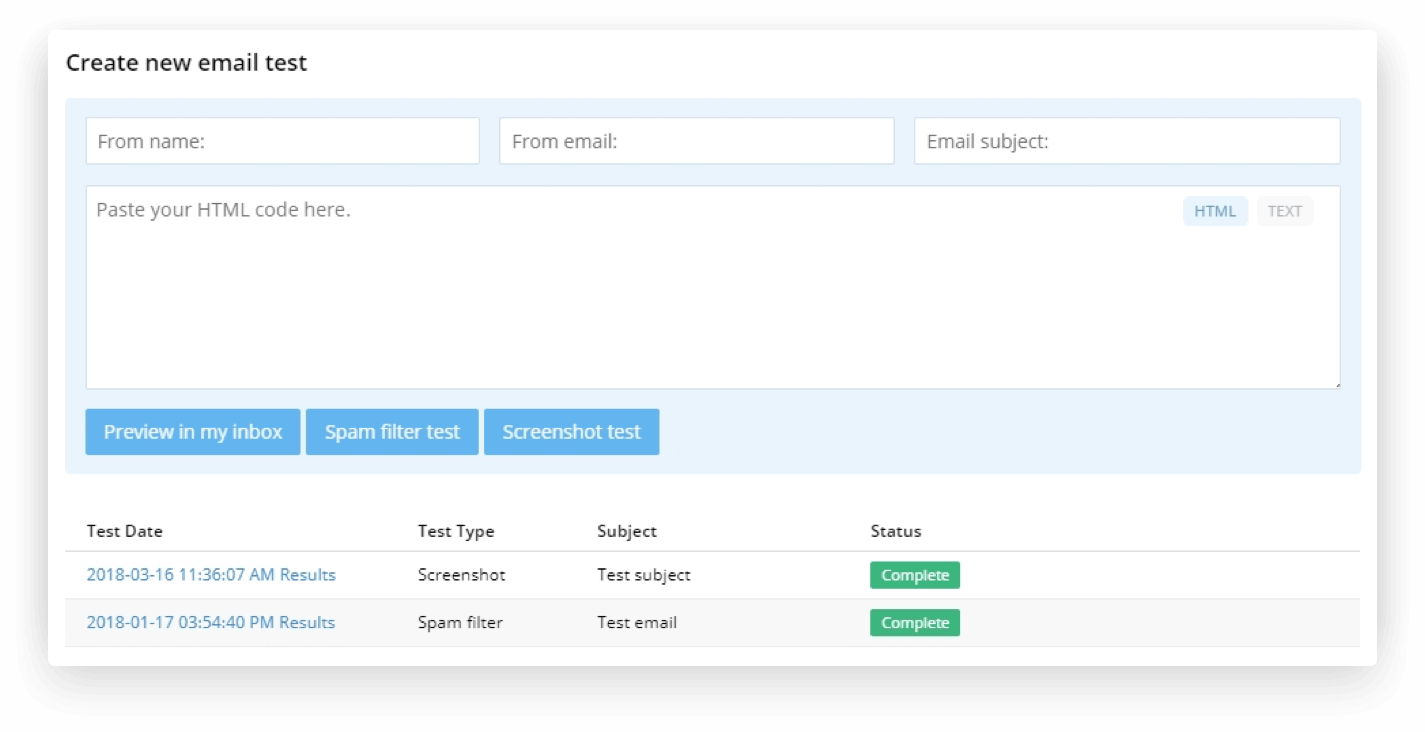Click the Test email subject cell
The image size is (1425, 732).
point(637,622)
